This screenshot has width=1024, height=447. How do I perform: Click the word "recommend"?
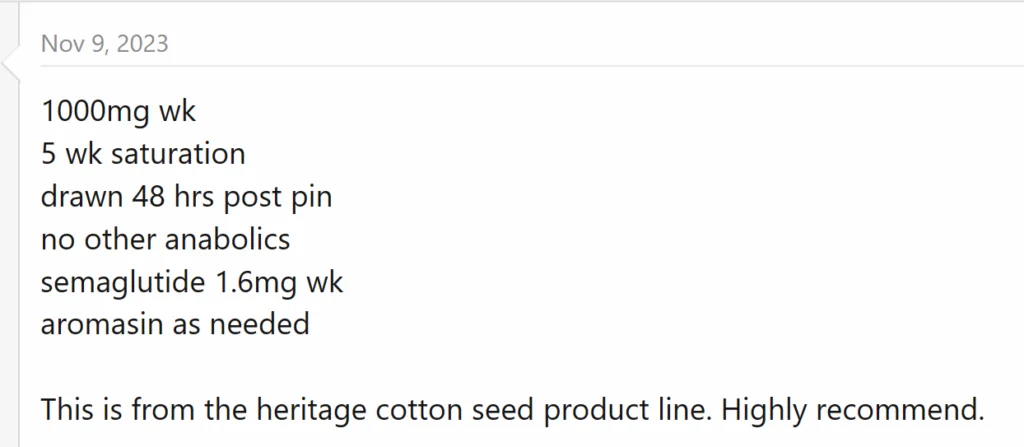898,410
